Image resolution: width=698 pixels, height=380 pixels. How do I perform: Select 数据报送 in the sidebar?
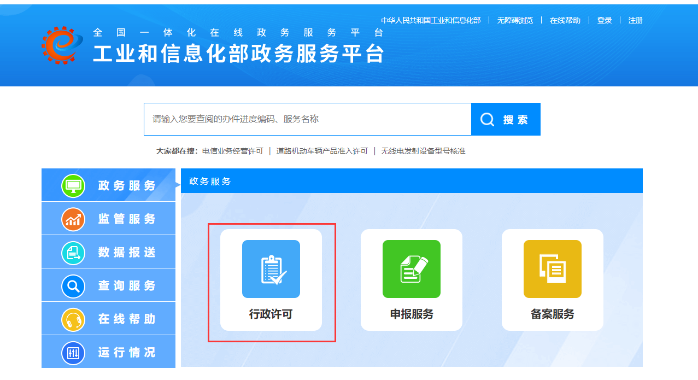[x=109, y=252]
